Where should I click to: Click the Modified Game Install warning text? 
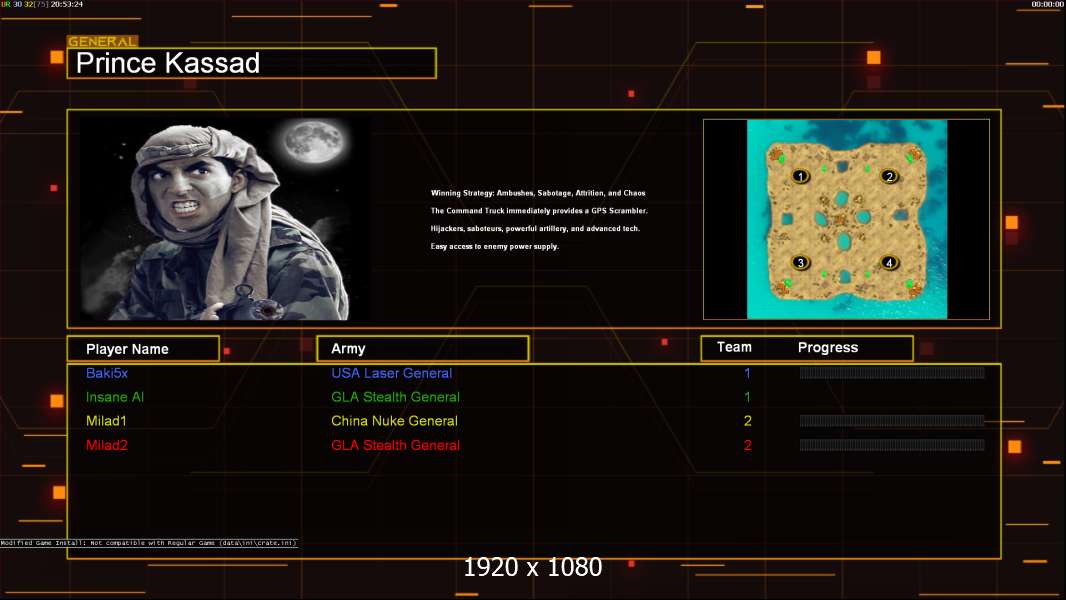coord(149,543)
